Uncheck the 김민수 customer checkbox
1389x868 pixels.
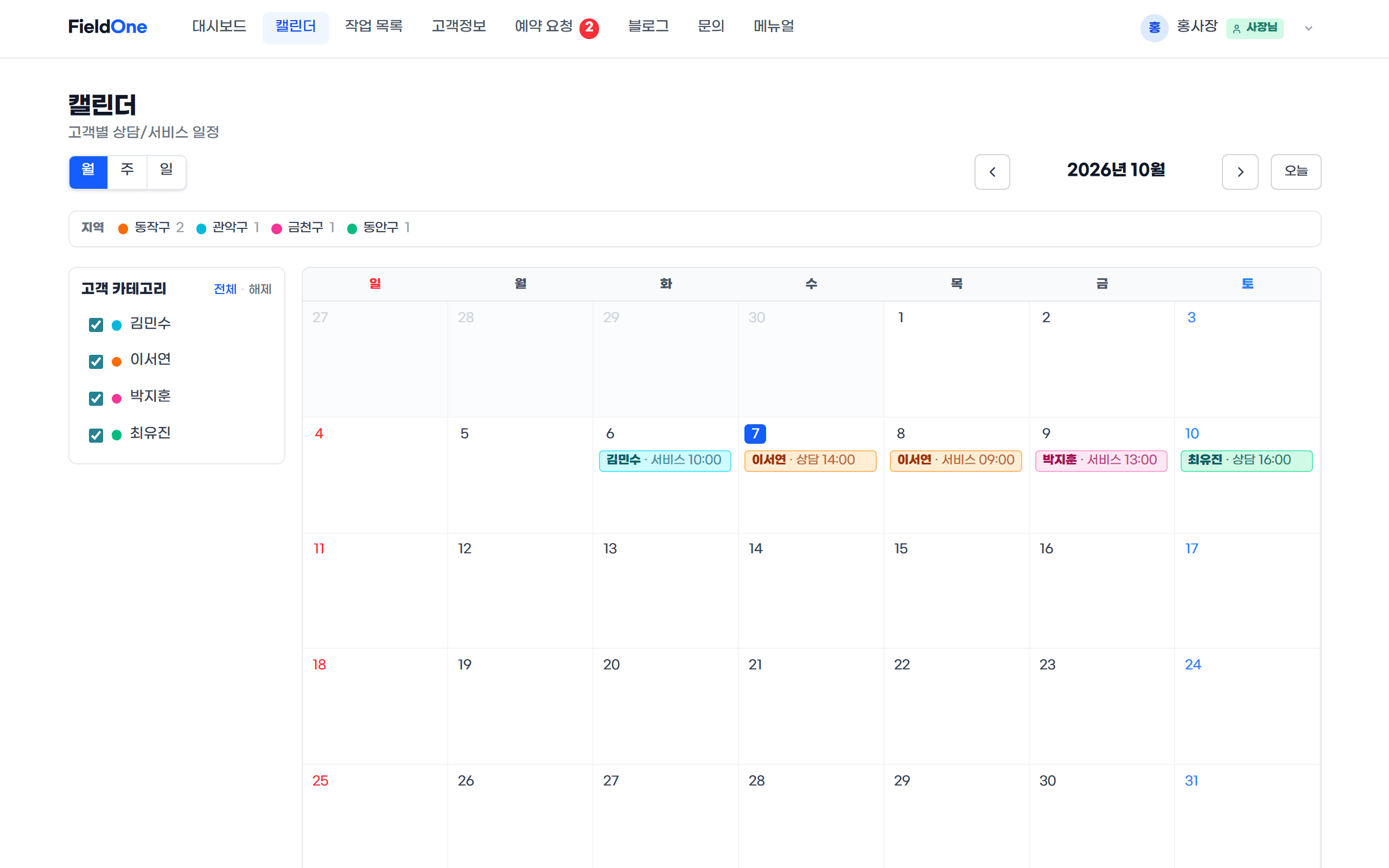[x=96, y=325]
